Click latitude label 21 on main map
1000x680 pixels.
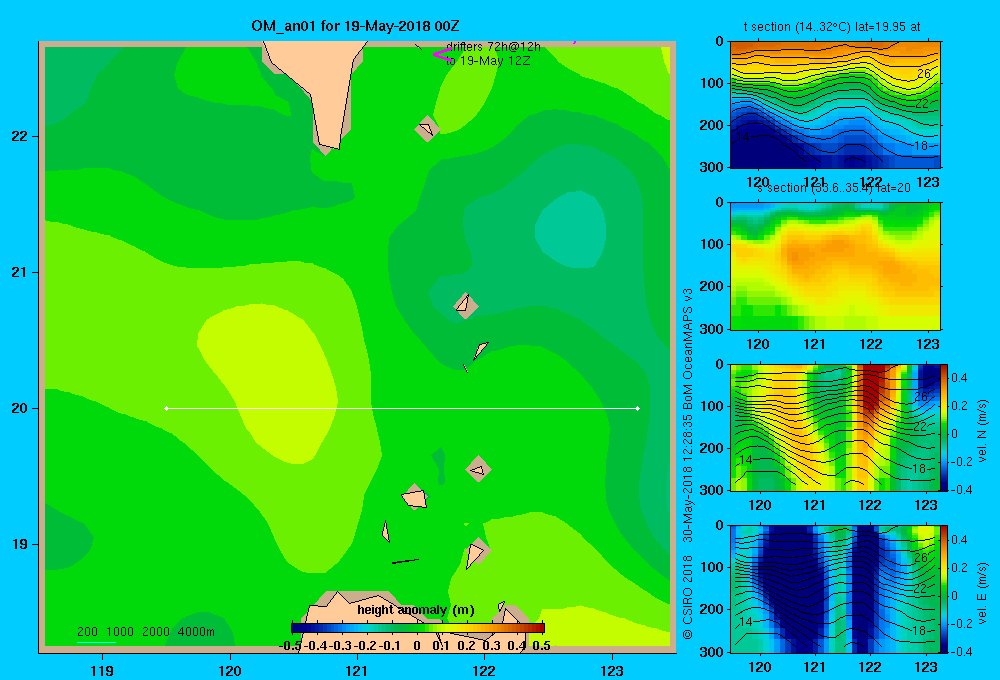(x=20, y=272)
